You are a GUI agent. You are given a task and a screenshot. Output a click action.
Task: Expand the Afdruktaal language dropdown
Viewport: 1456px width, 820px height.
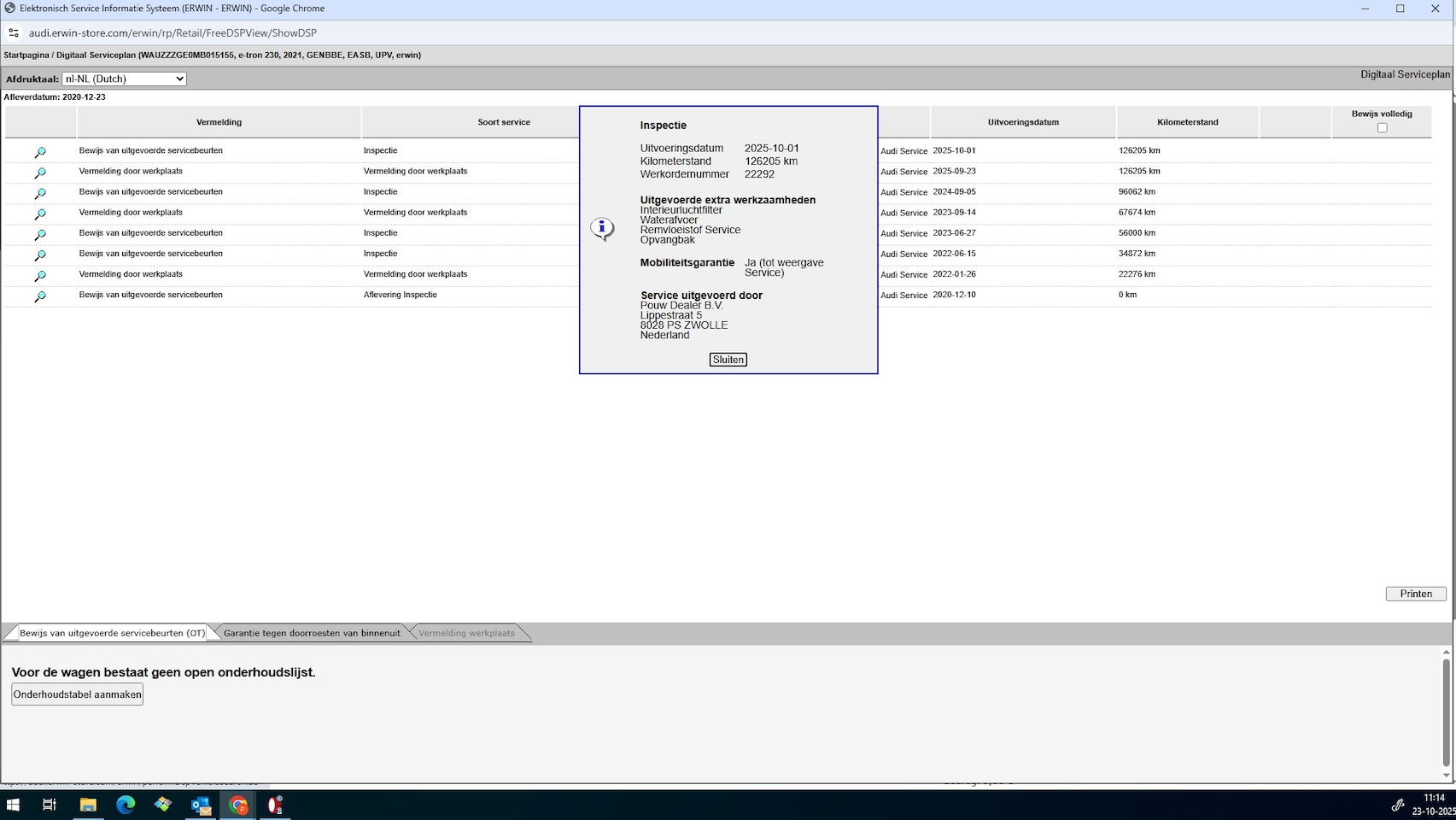[x=125, y=79]
